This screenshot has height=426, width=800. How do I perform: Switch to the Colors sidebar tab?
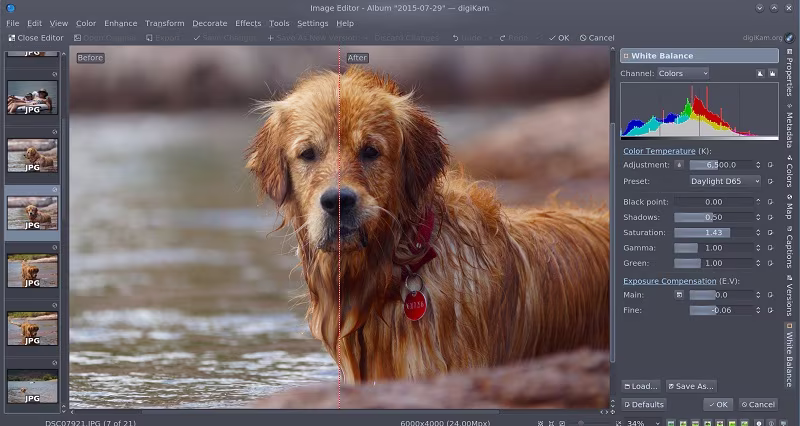(x=789, y=172)
